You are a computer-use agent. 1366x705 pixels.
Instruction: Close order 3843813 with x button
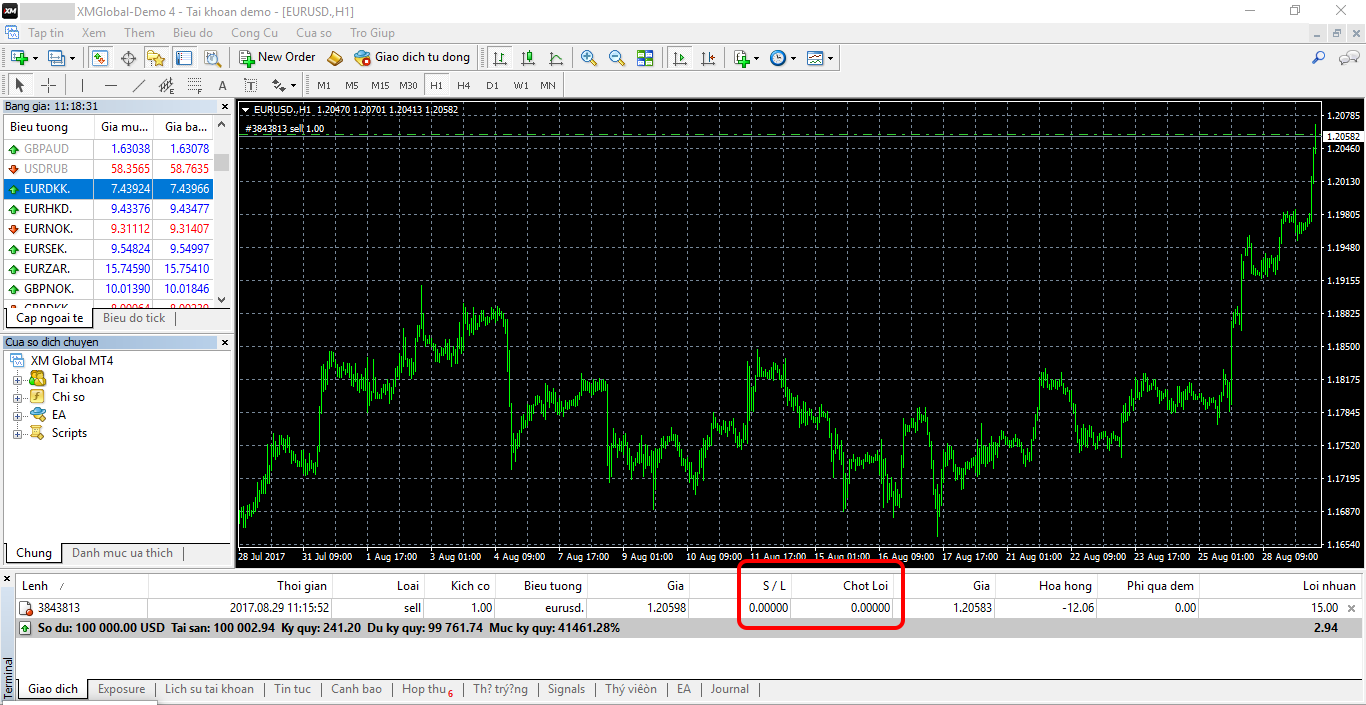click(1352, 608)
